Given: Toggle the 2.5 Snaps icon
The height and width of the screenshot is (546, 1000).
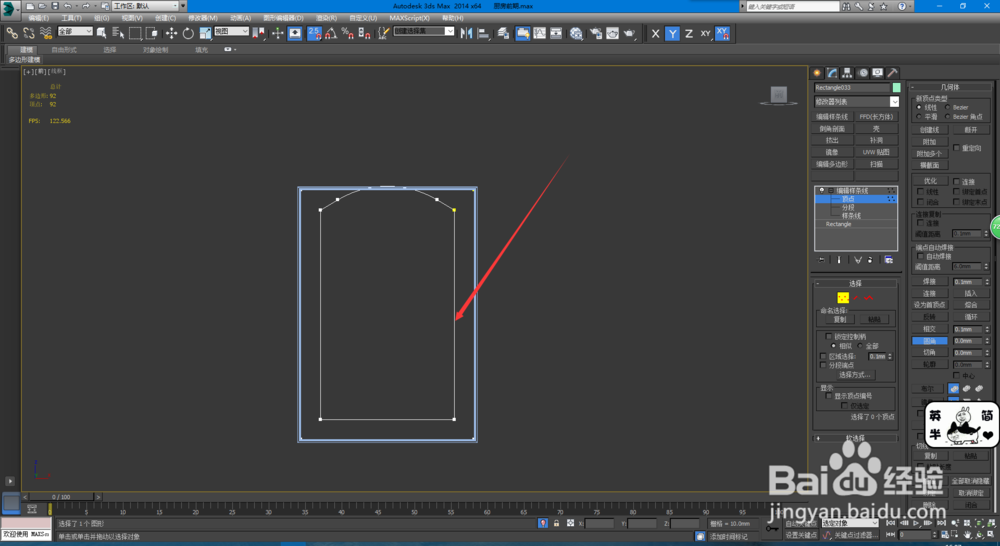Looking at the screenshot, I should coord(314,33).
